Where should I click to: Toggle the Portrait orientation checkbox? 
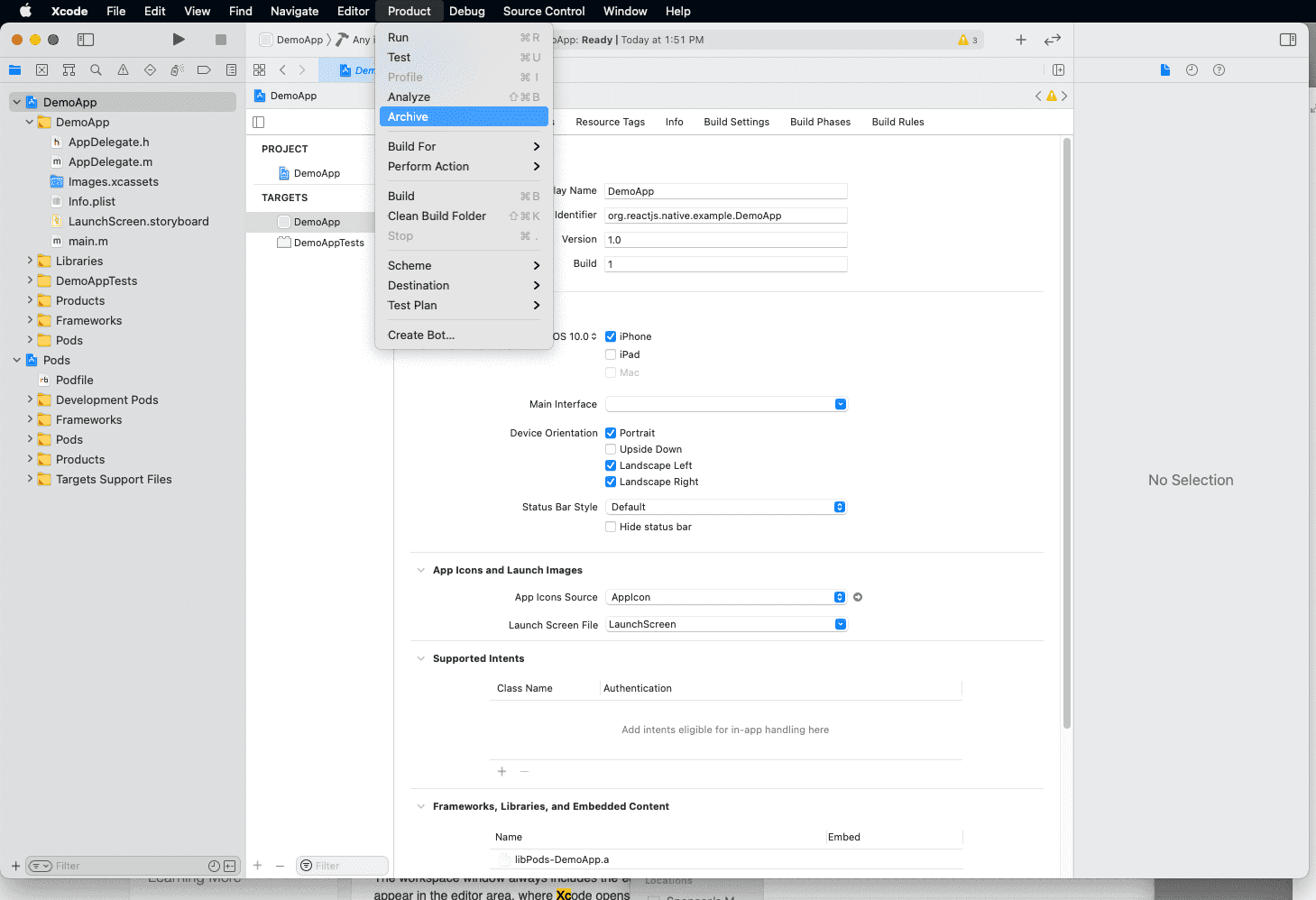click(611, 433)
